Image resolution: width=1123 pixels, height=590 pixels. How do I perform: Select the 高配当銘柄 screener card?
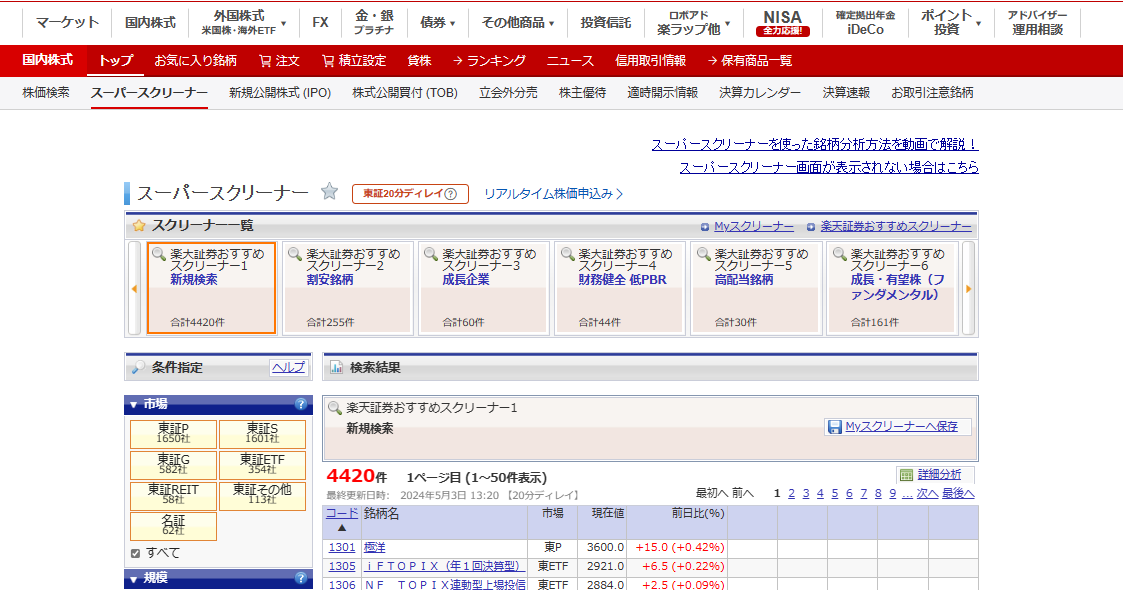pyautogui.click(x=756, y=289)
